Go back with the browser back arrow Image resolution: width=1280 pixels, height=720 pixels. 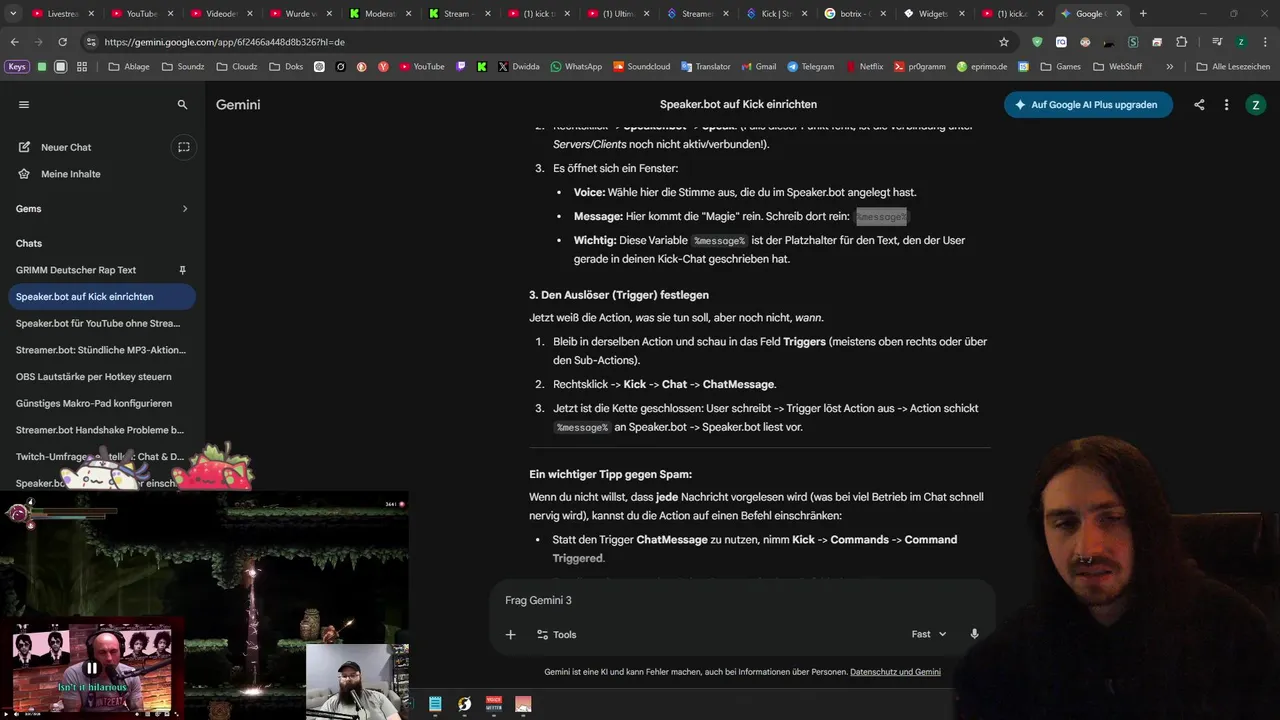pos(14,42)
